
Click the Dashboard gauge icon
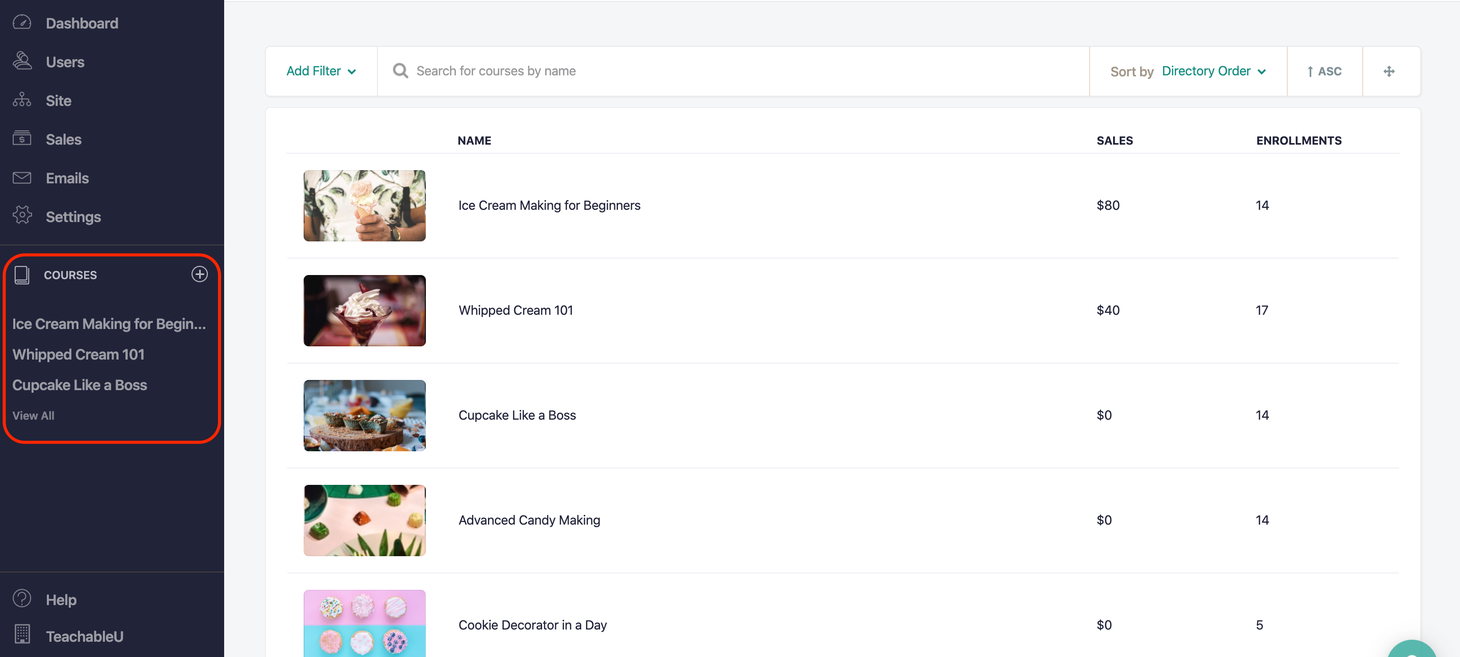[22, 22]
